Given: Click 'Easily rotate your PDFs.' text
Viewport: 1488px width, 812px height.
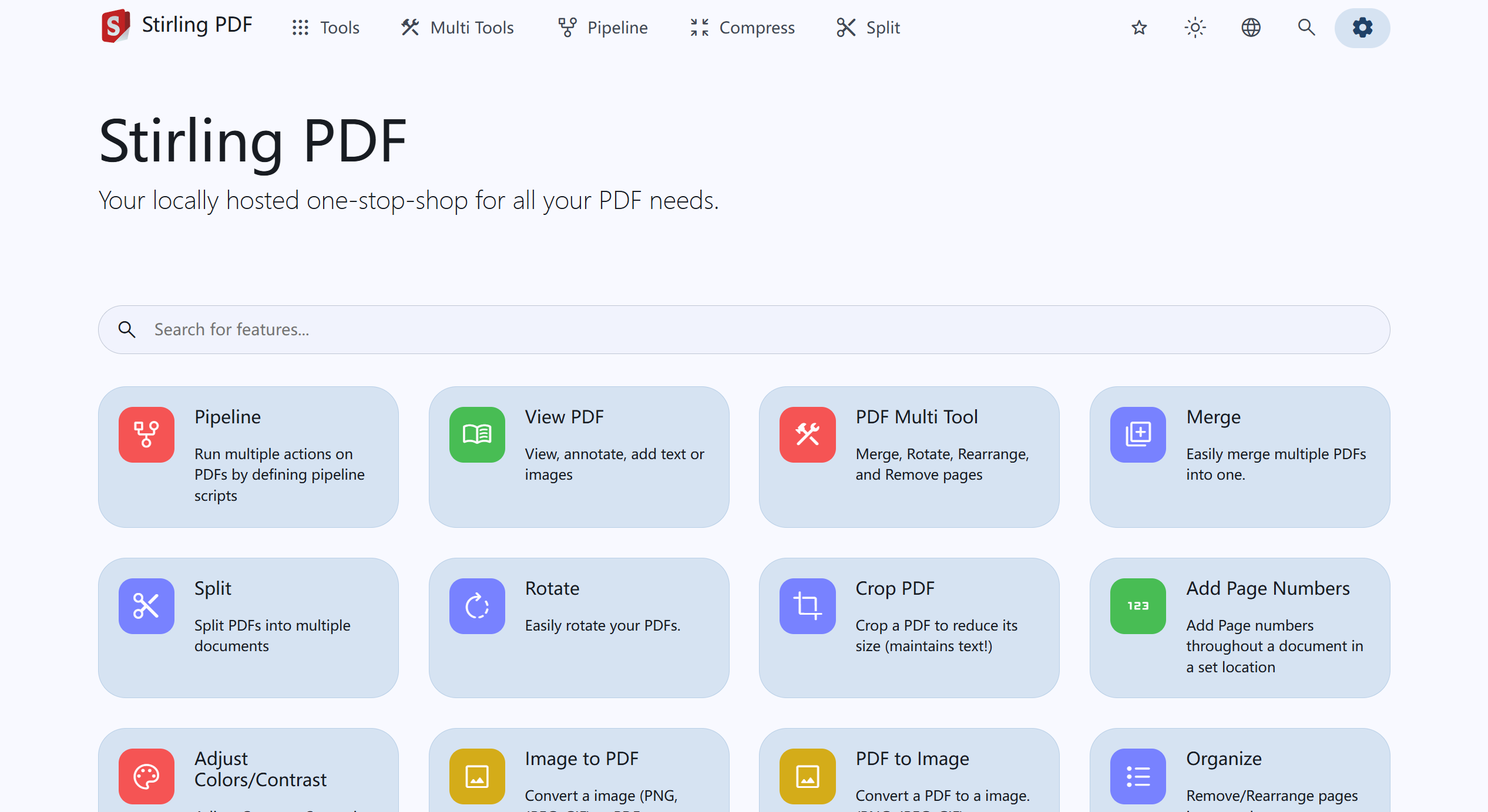Looking at the screenshot, I should (603, 625).
